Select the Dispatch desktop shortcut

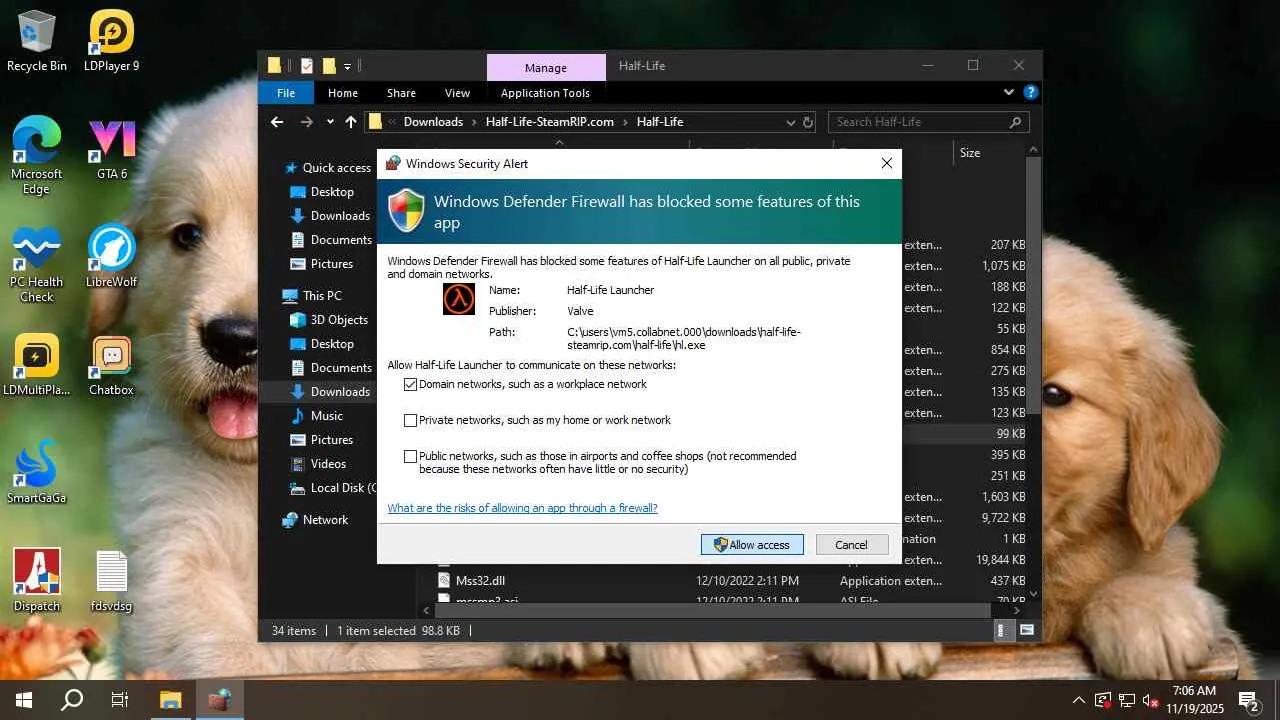point(37,581)
